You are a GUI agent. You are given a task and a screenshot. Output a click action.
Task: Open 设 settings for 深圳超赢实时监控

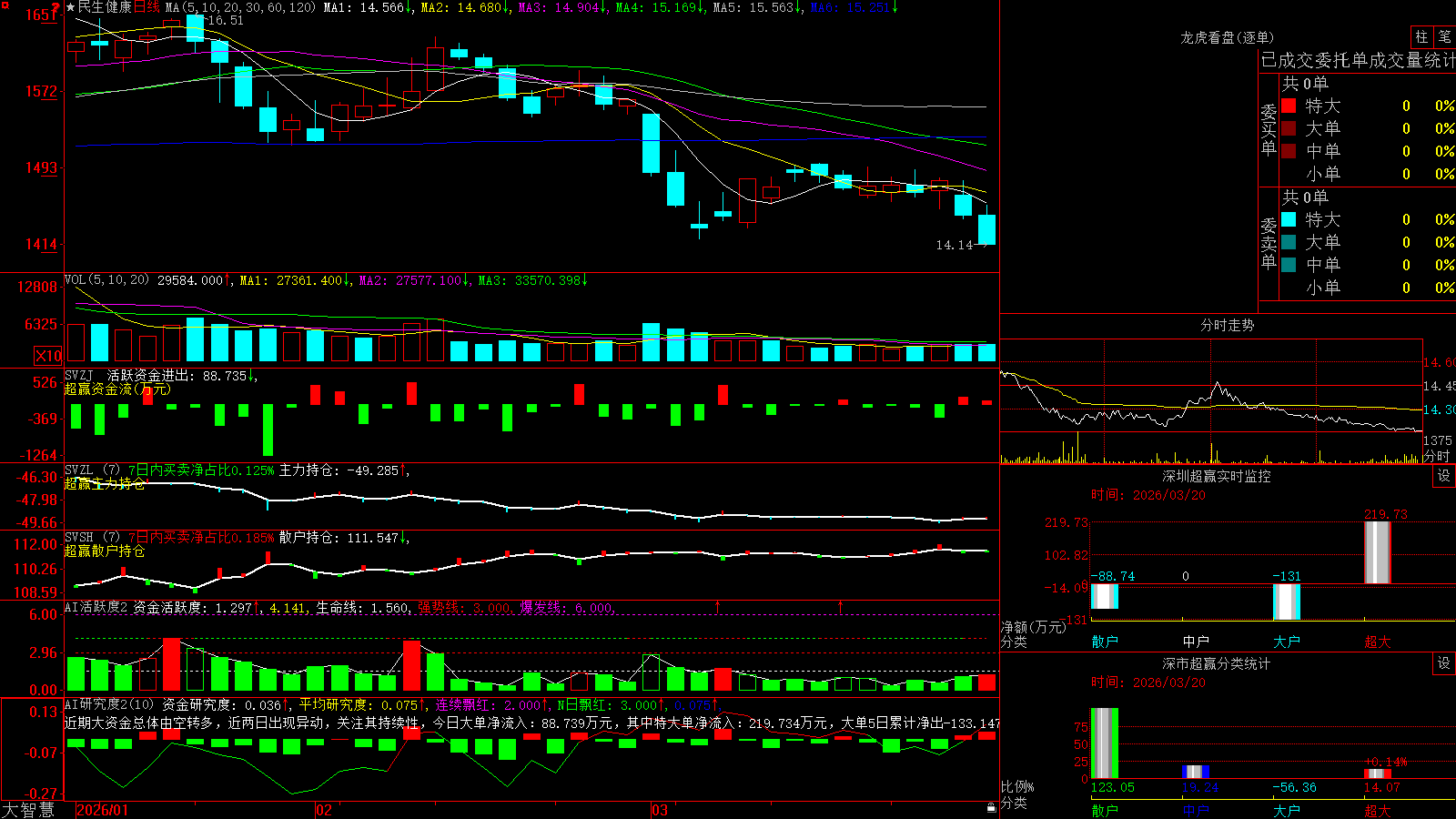coord(1444,476)
